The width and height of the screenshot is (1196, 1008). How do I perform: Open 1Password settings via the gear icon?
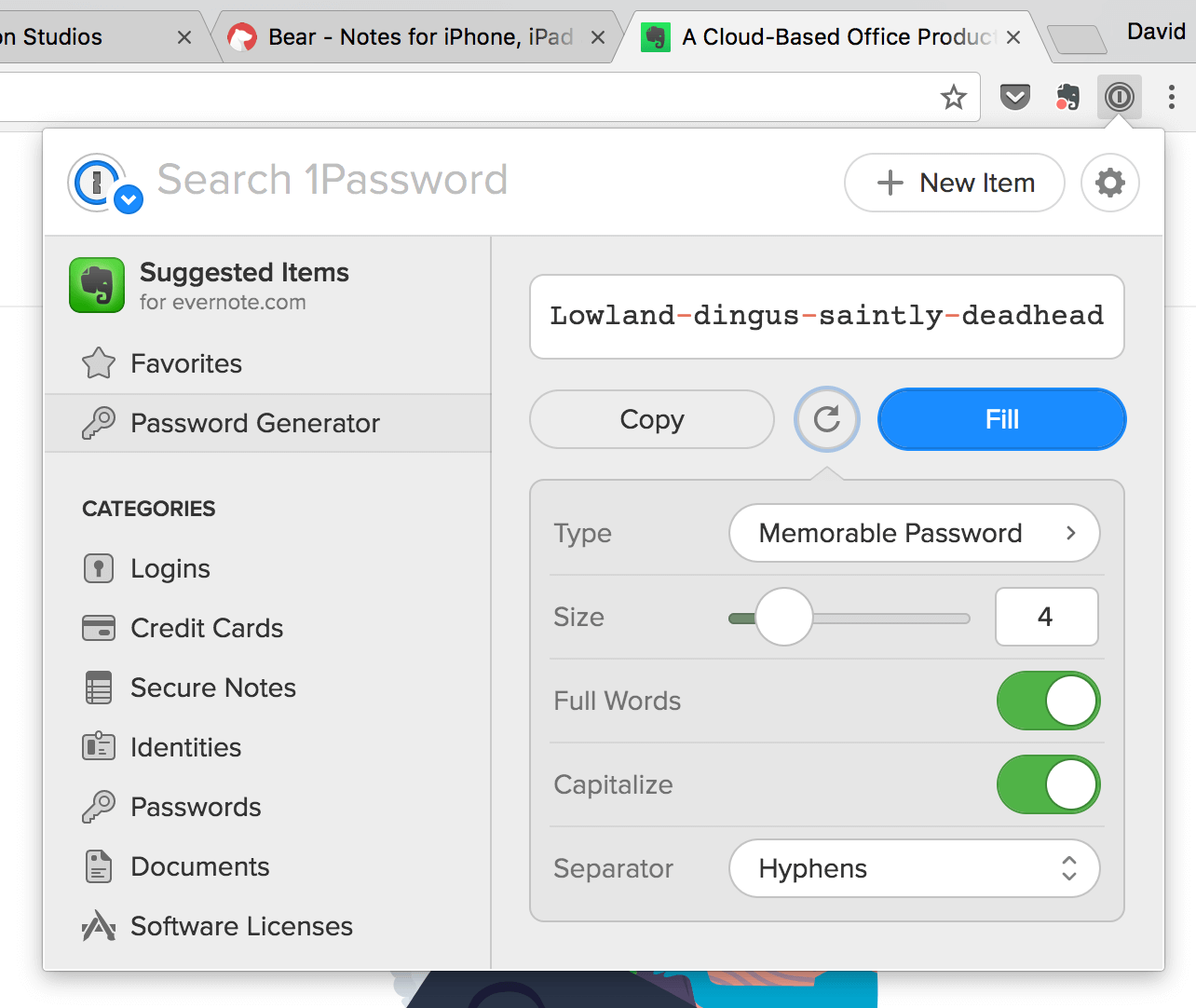coord(1109,183)
